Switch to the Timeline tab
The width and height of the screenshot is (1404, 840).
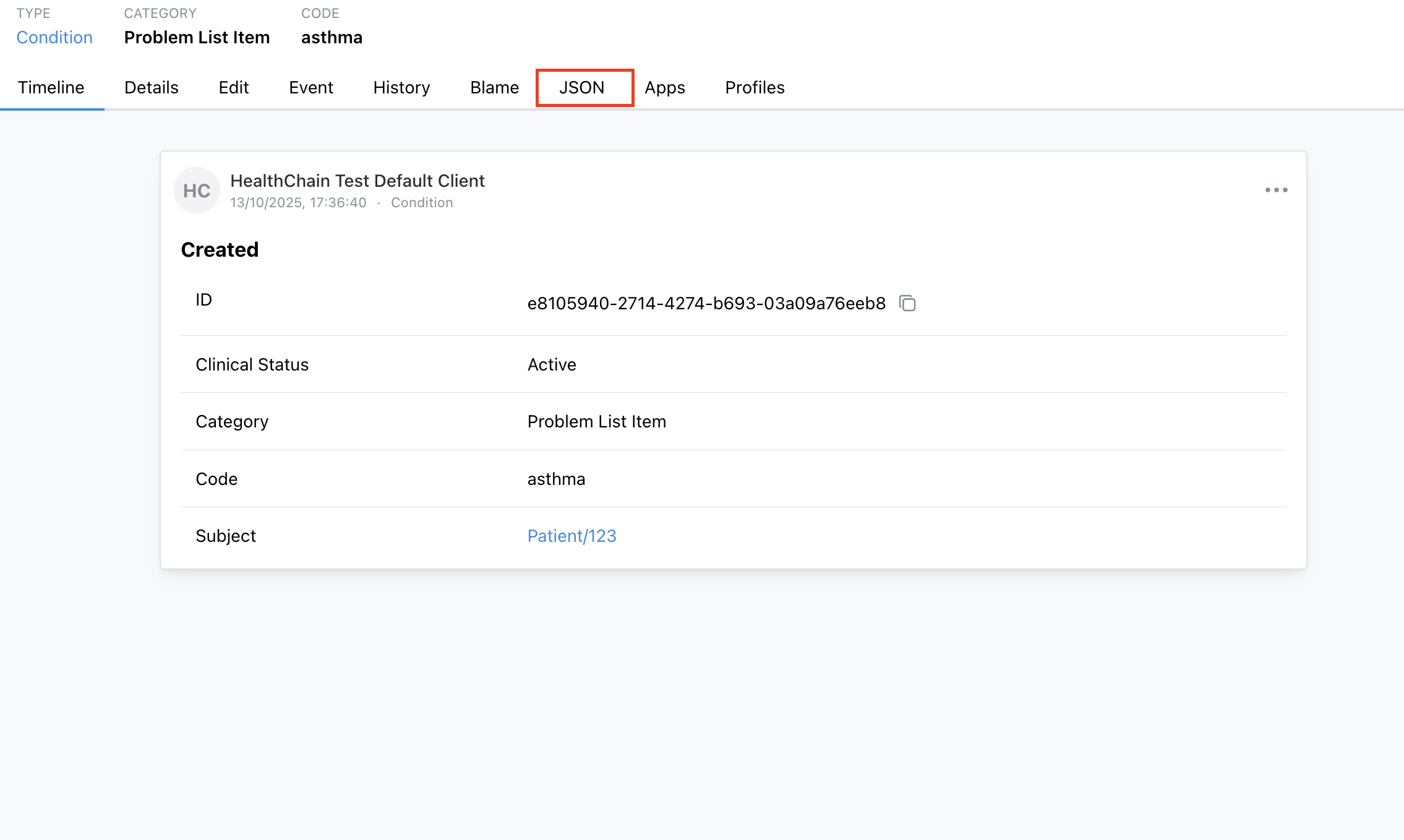(x=51, y=87)
